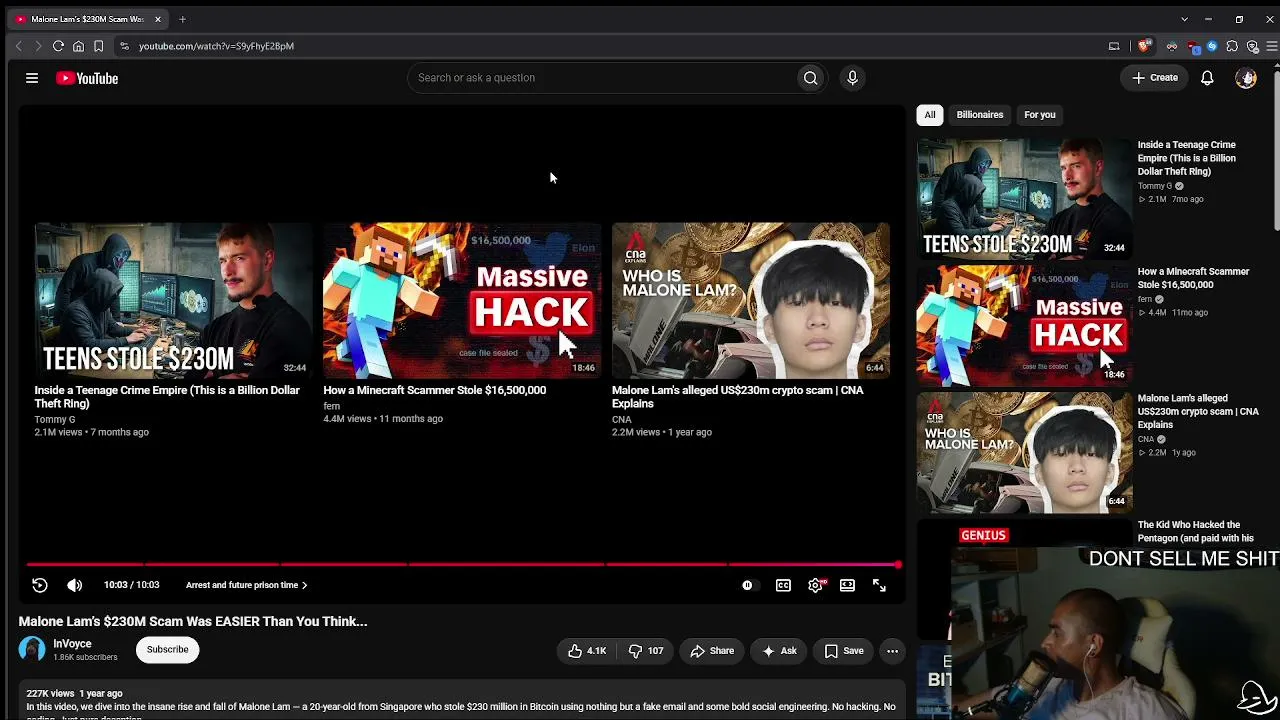Bookmark this page in the browser

98,46
